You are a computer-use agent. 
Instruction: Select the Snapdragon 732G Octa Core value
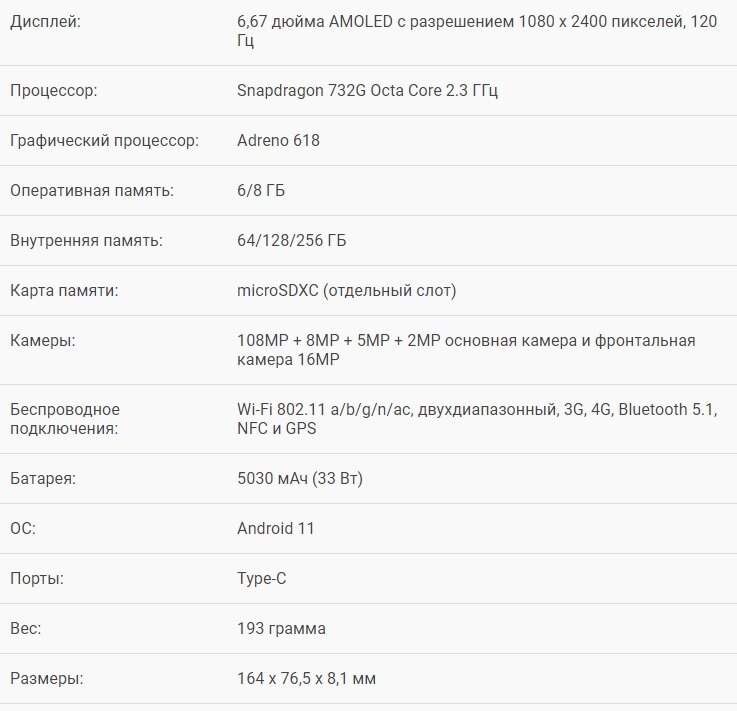click(x=367, y=91)
